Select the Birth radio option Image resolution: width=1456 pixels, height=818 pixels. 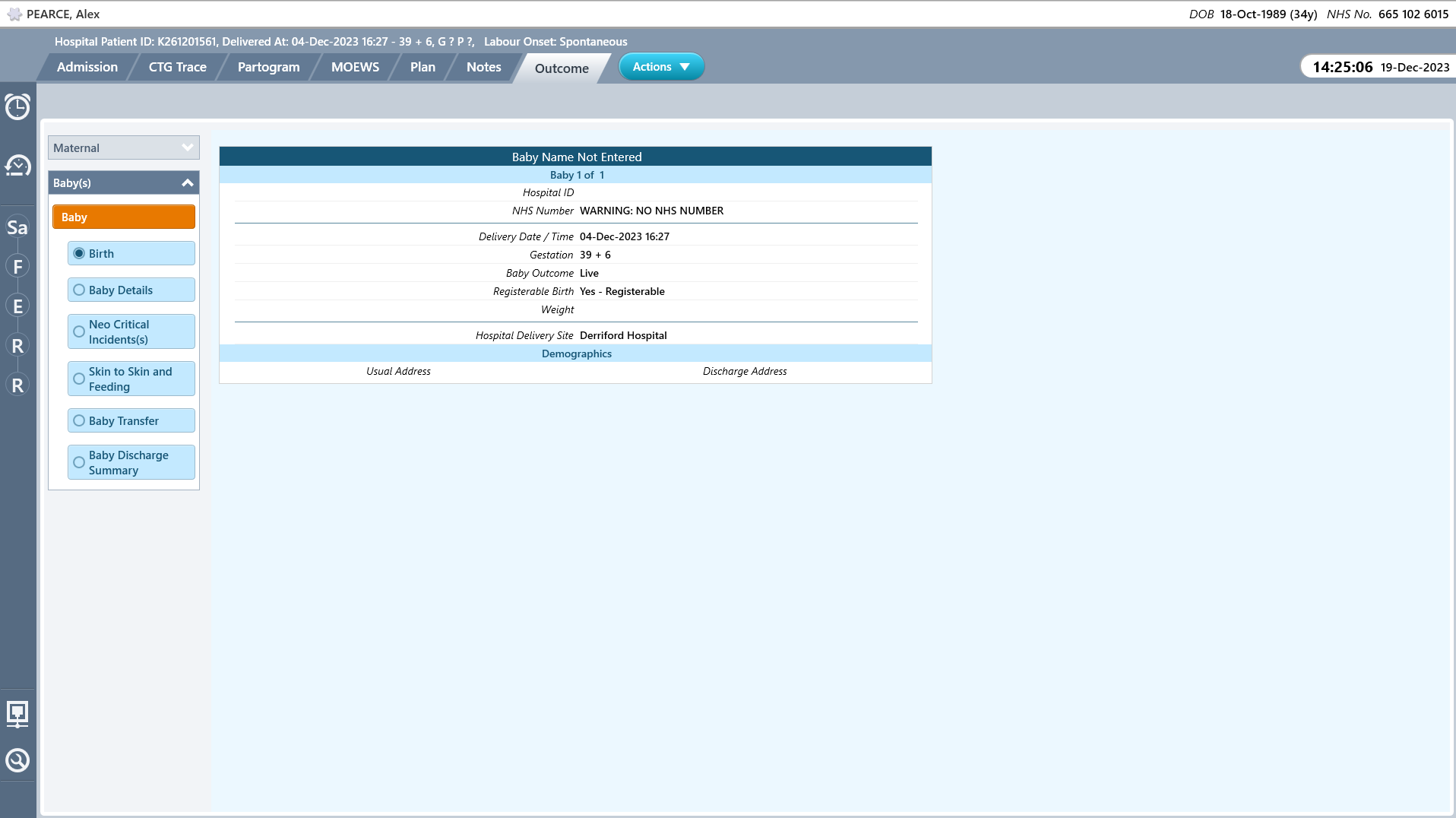click(x=131, y=253)
